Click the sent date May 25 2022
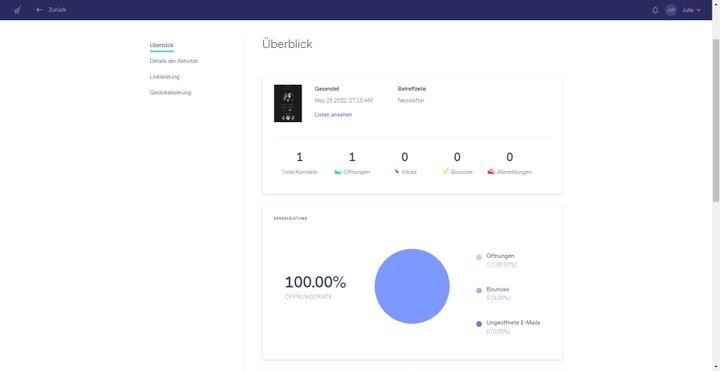 344,100
